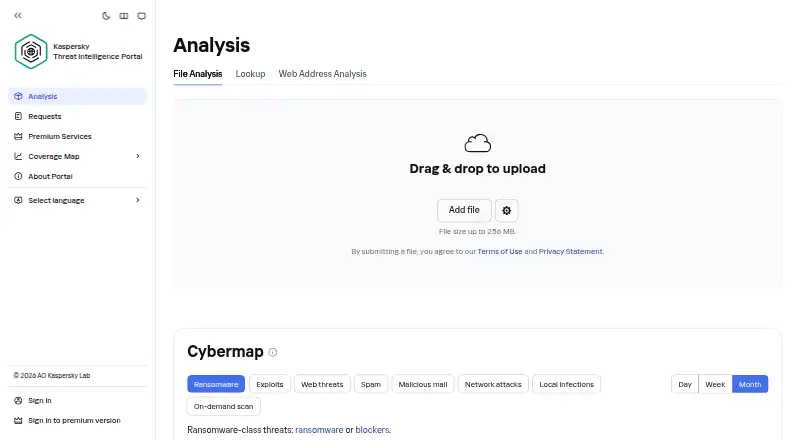This screenshot has height=440, width=800.
Task: Click the premium sign-in crown icon
Action: click(18, 421)
